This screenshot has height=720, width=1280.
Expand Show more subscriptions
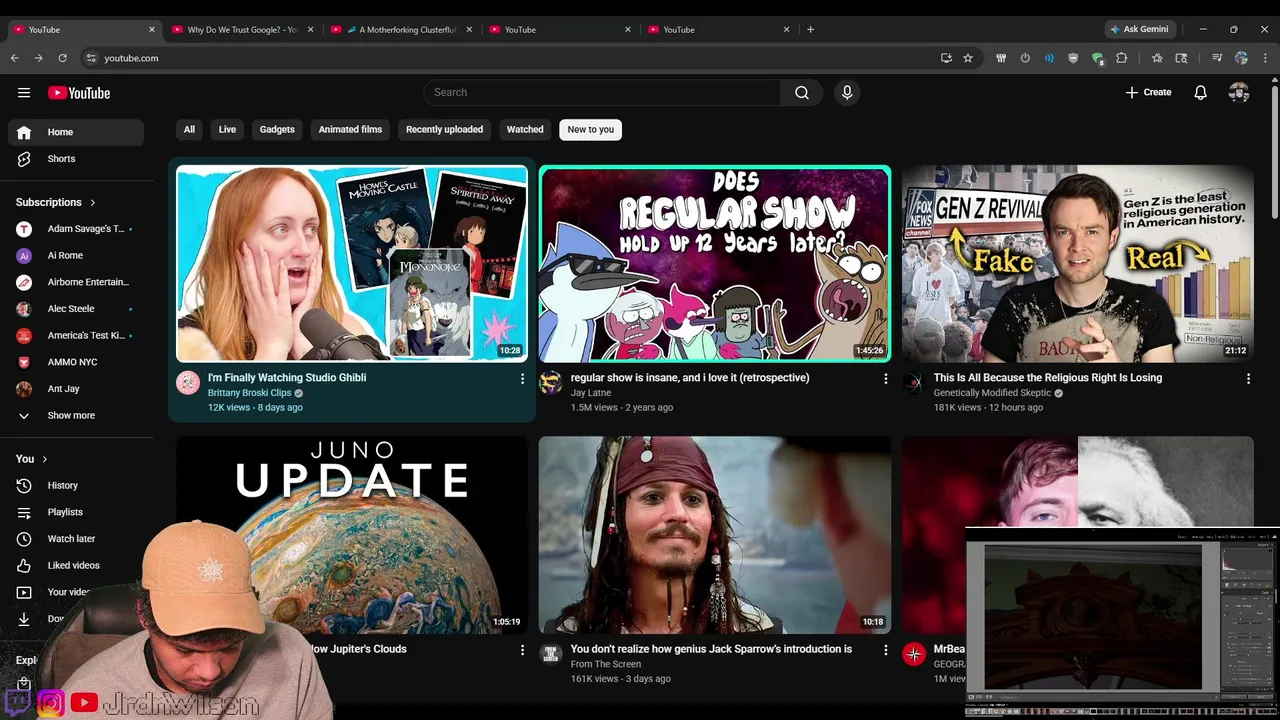click(72, 415)
